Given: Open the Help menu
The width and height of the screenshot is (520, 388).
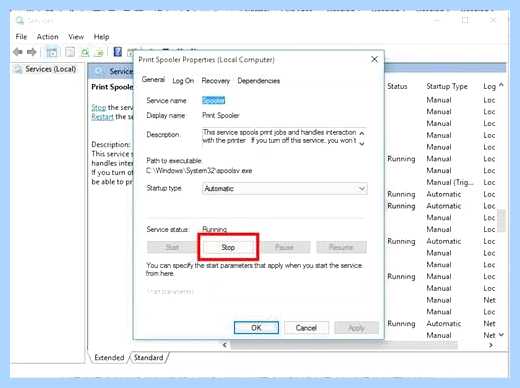Looking at the screenshot, I should tap(101, 37).
